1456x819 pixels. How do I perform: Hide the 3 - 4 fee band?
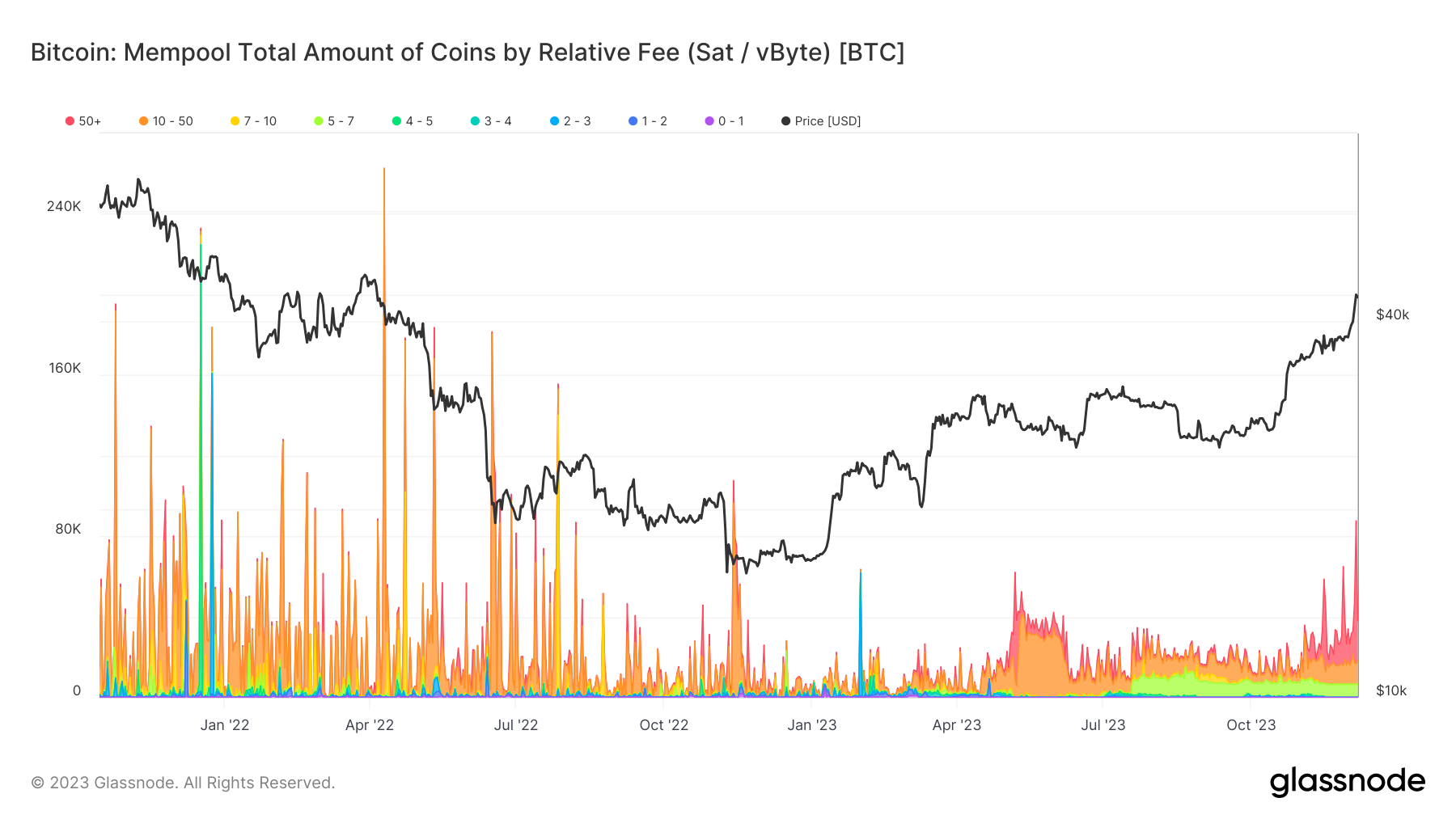click(491, 121)
